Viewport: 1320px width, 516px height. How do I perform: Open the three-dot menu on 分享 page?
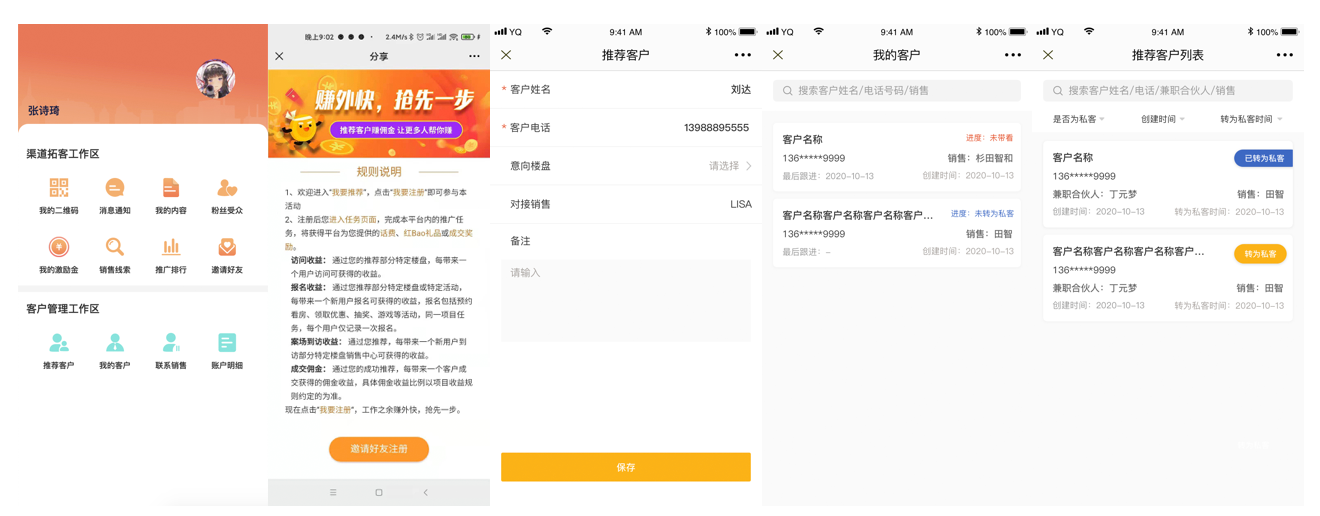(474, 56)
